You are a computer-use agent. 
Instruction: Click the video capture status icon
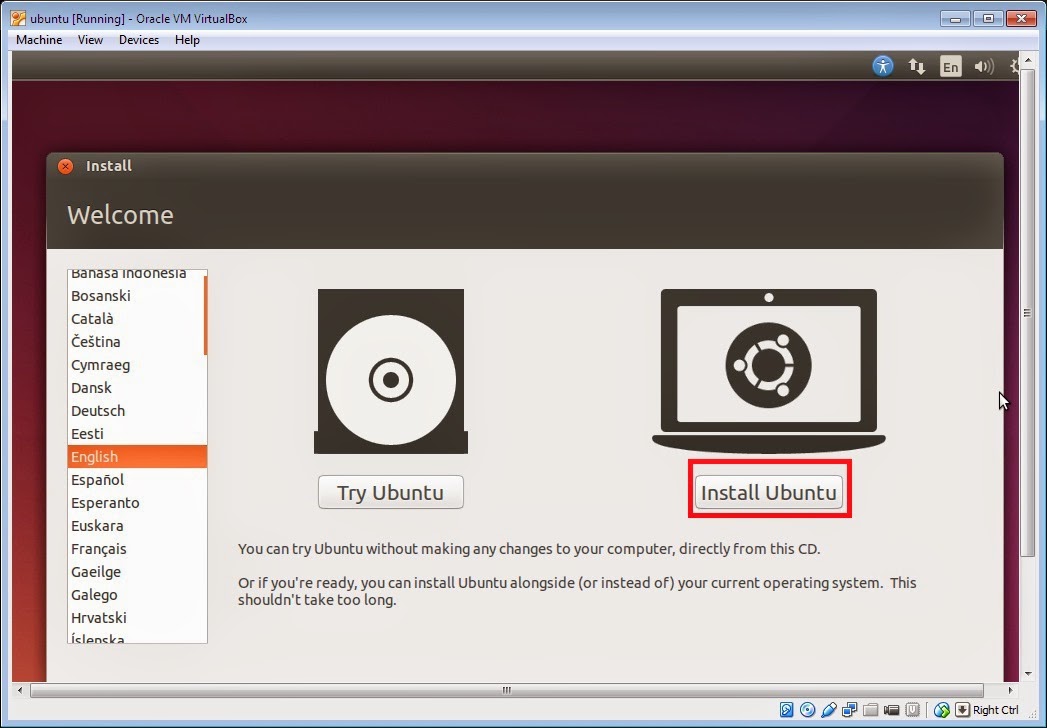click(x=891, y=710)
